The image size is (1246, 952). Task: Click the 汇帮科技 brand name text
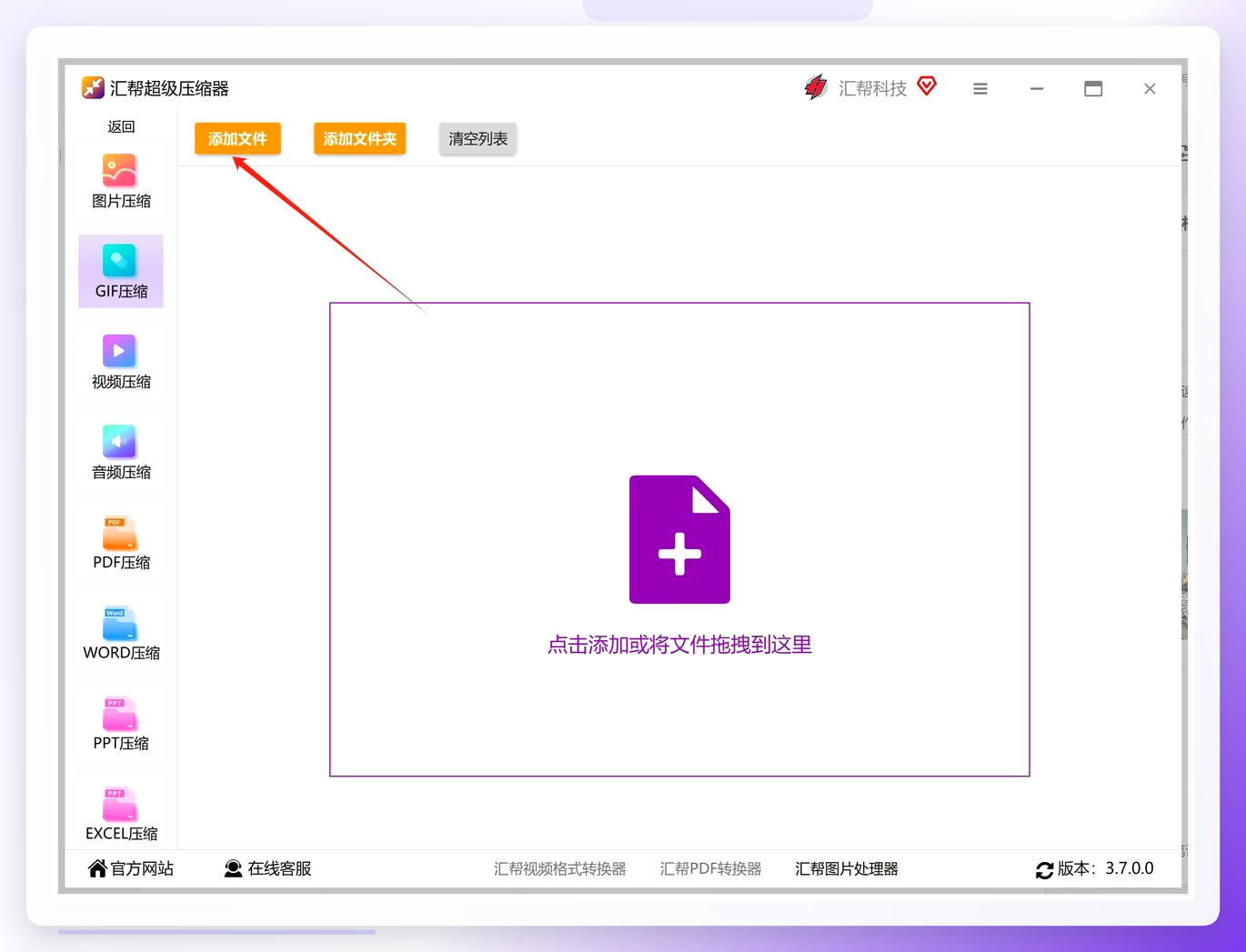(x=873, y=88)
